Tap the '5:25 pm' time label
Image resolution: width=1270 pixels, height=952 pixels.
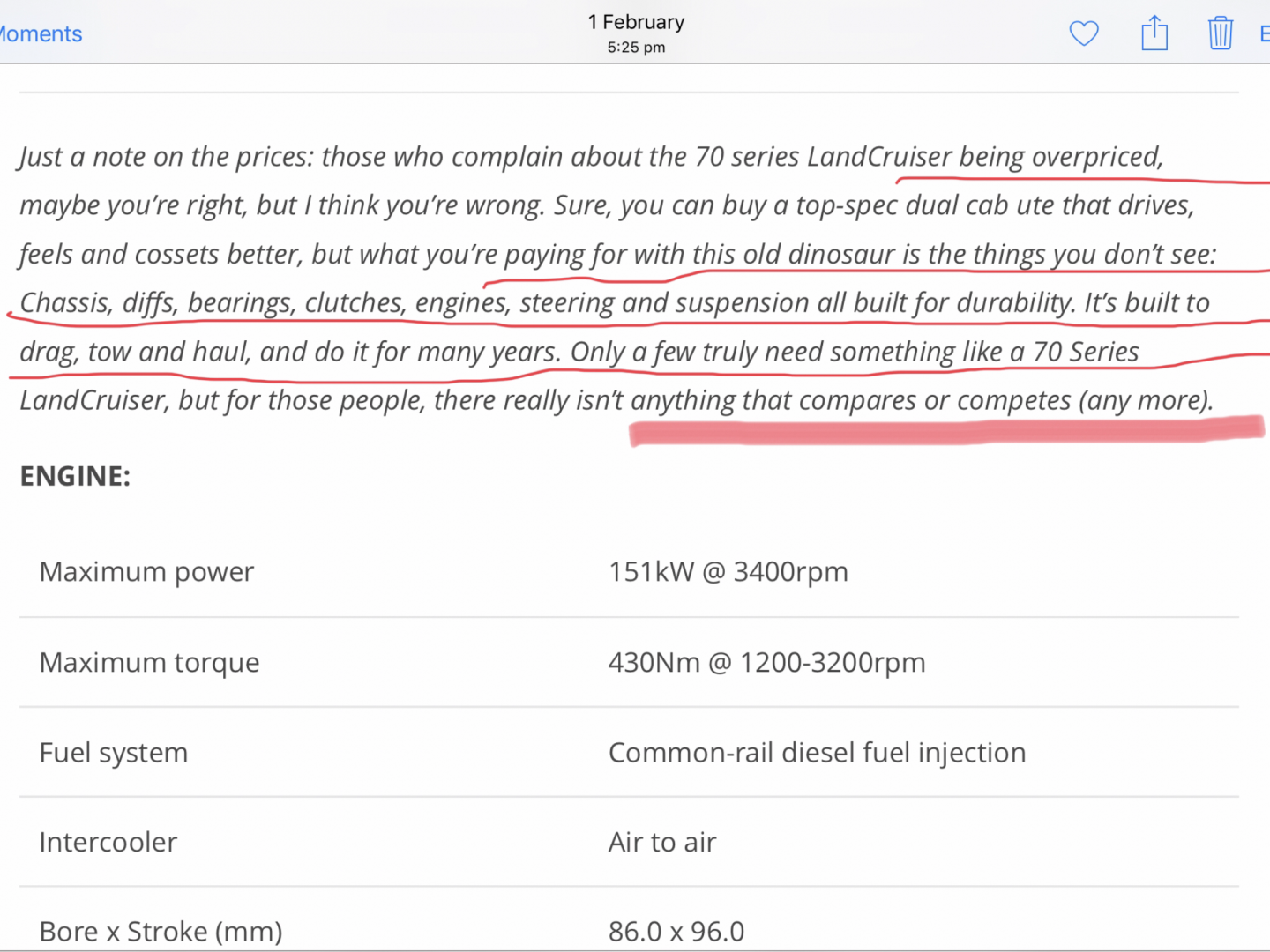pyautogui.click(x=636, y=48)
